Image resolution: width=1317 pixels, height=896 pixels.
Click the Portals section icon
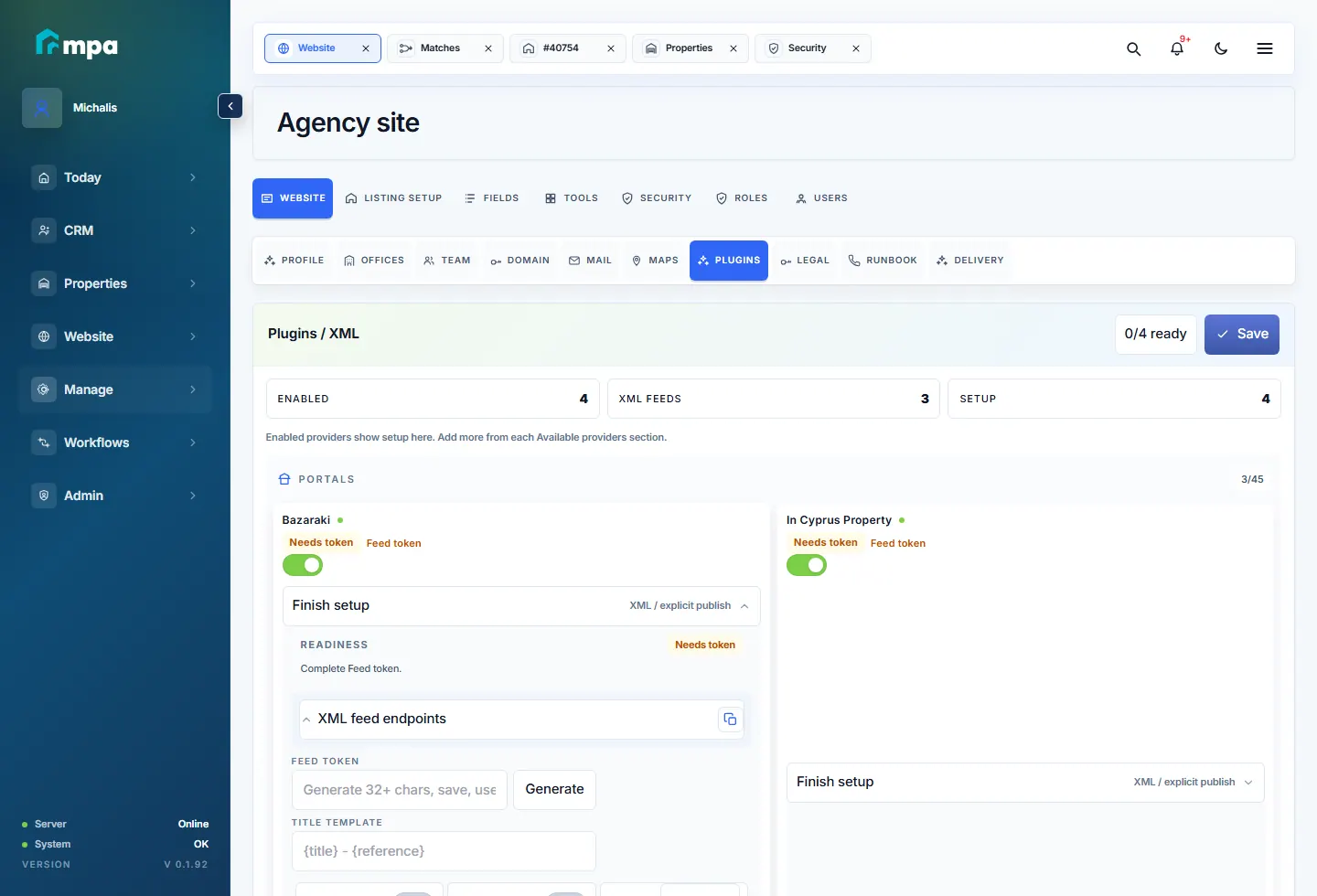(284, 479)
